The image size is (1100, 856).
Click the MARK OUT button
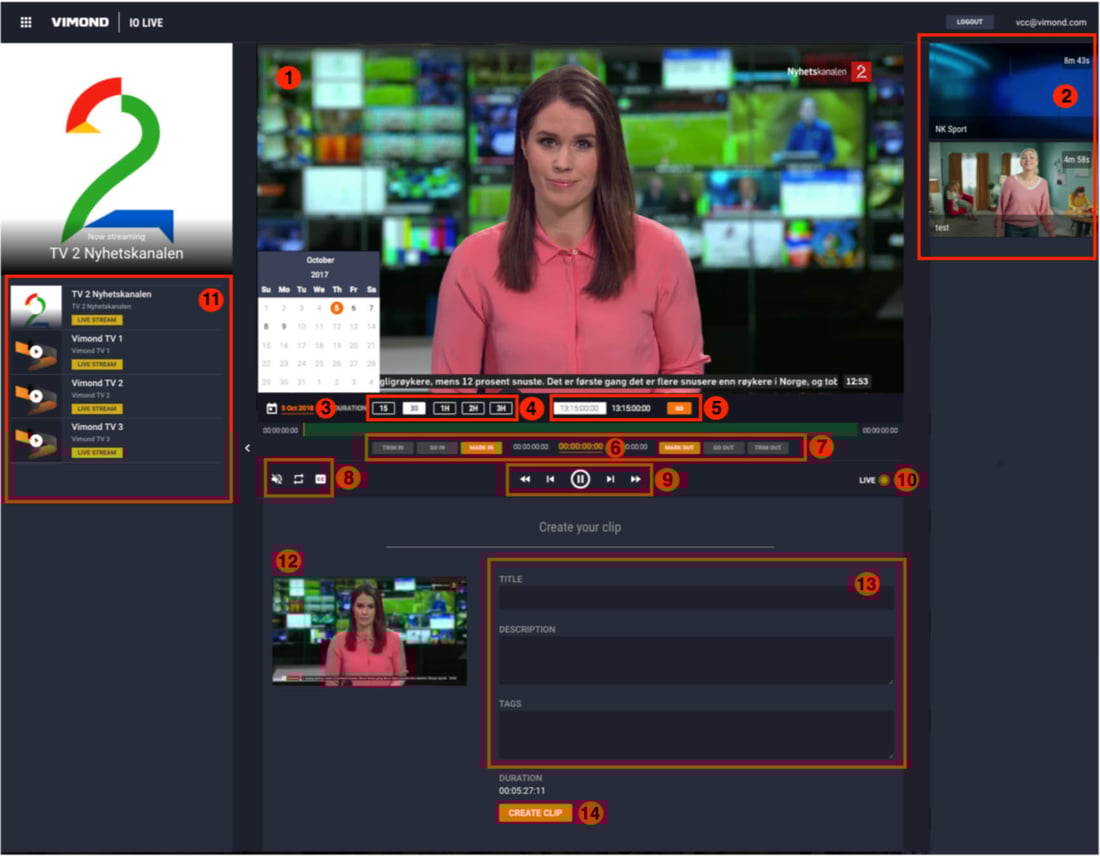pyautogui.click(x=679, y=448)
